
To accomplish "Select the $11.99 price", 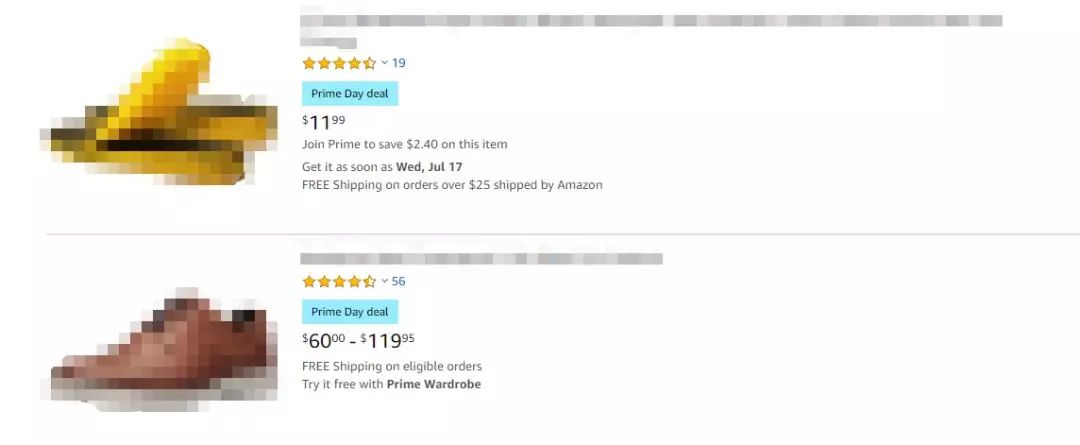I will [x=324, y=122].
